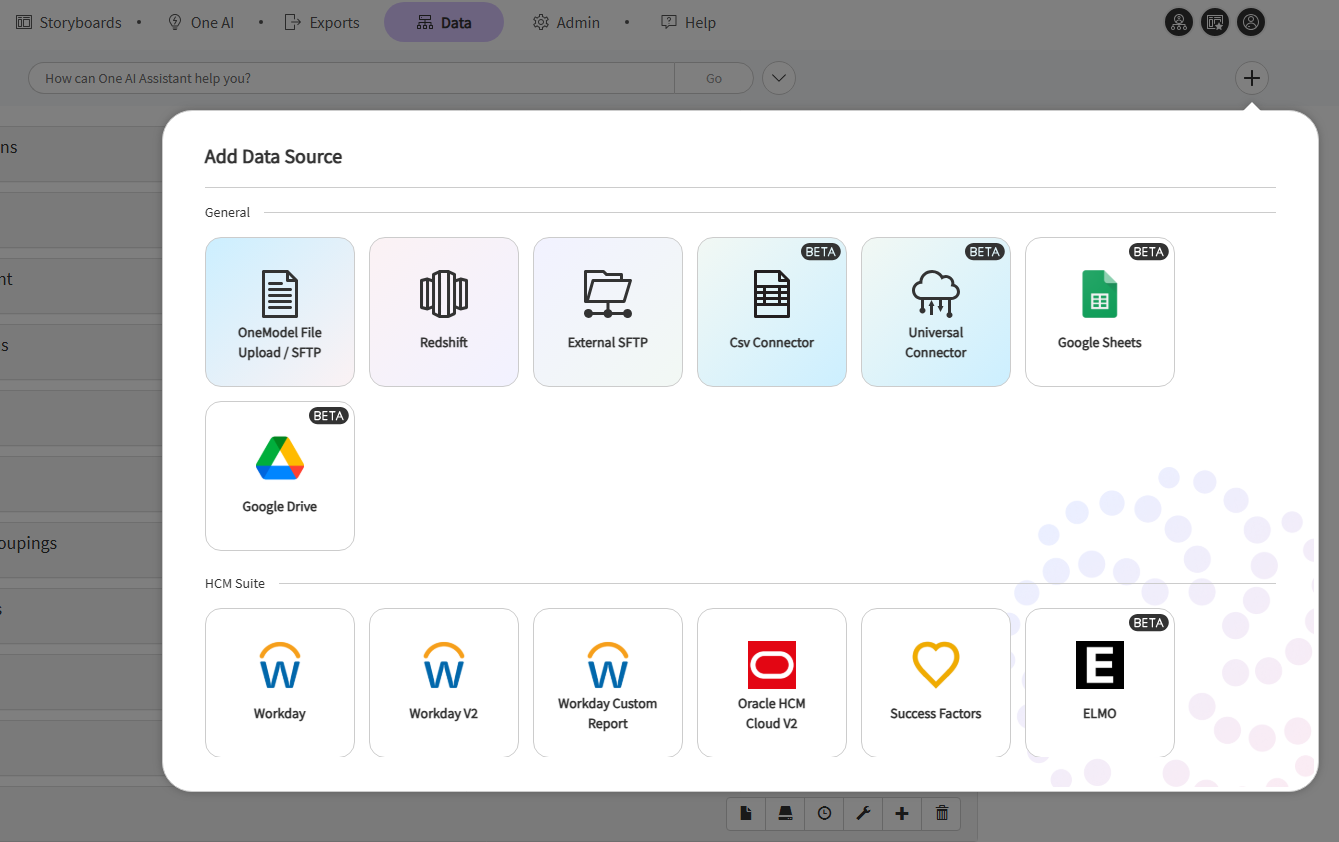Click the wrench icon in bottom toolbar
1339x842 pixels.
(x=863, y=814)
